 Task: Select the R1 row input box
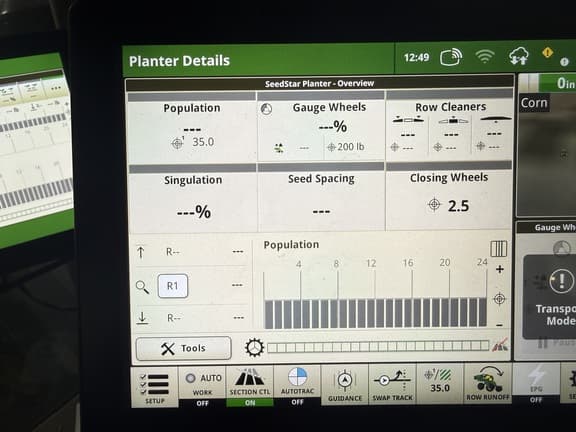173,286
